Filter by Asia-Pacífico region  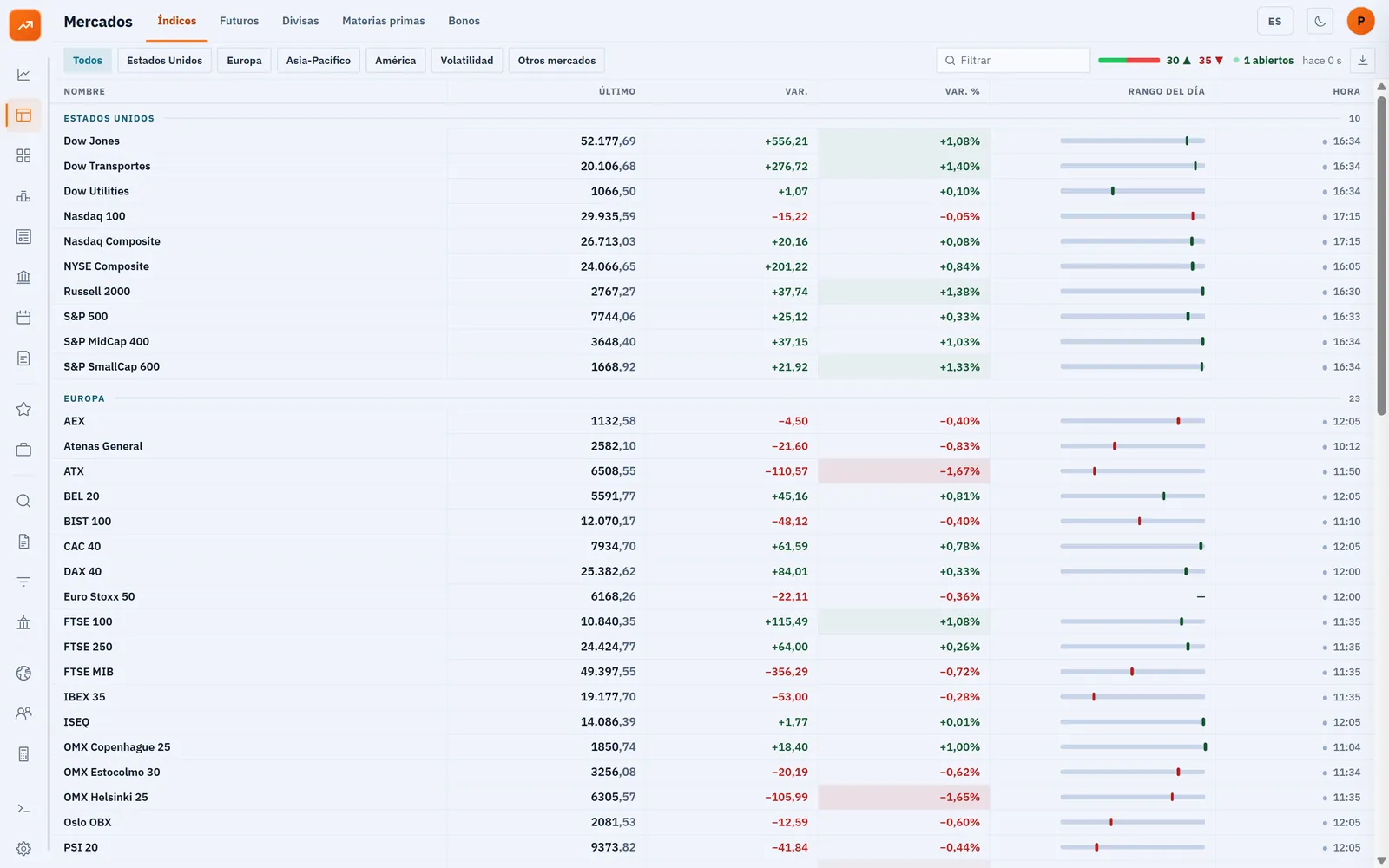click(x=319, y=61)
